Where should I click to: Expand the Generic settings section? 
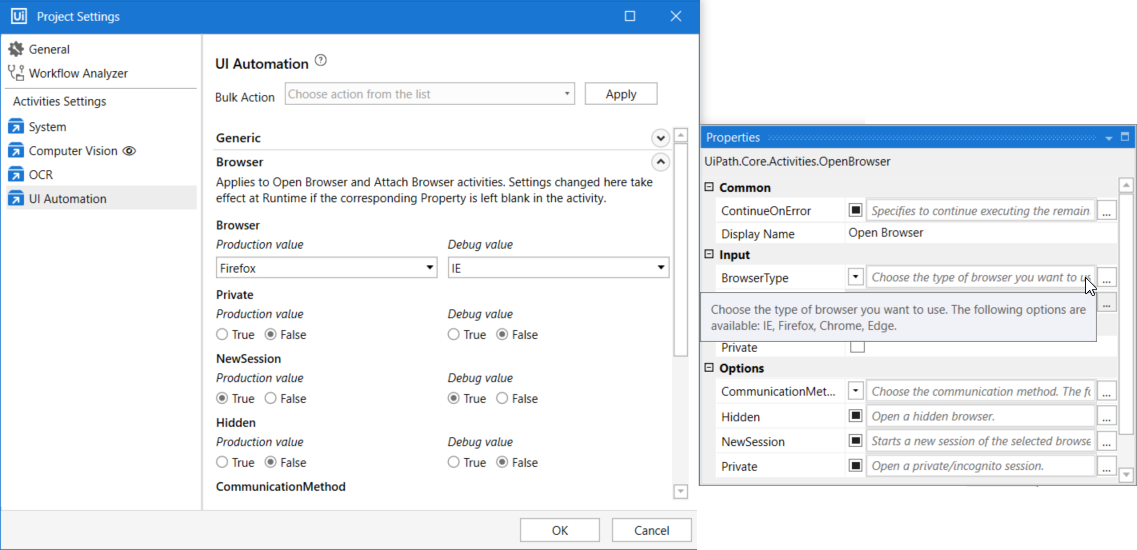coord(660,138)
